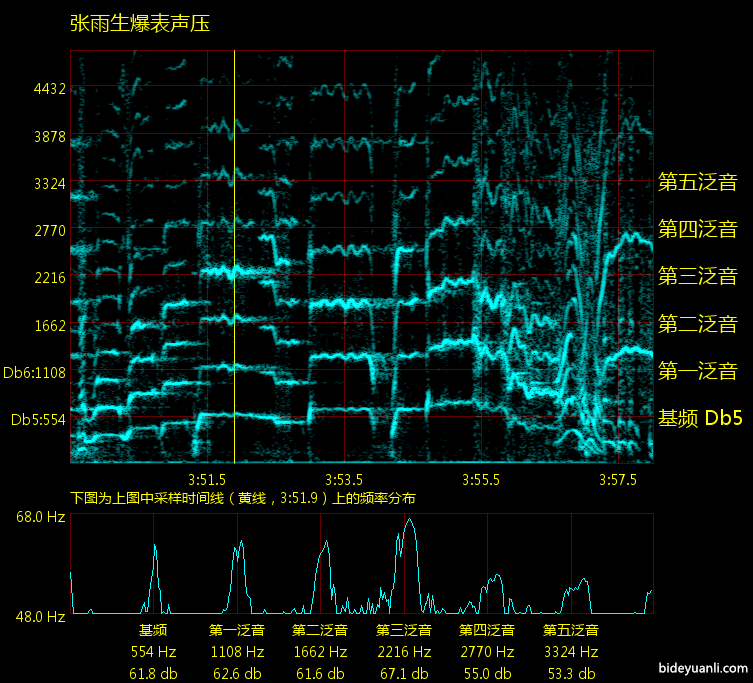Image resolution: width=753 pixels, height=683 pixels.
Task: Select the 基频 Db5 label right of spectrogram
Action: (700, 418)
